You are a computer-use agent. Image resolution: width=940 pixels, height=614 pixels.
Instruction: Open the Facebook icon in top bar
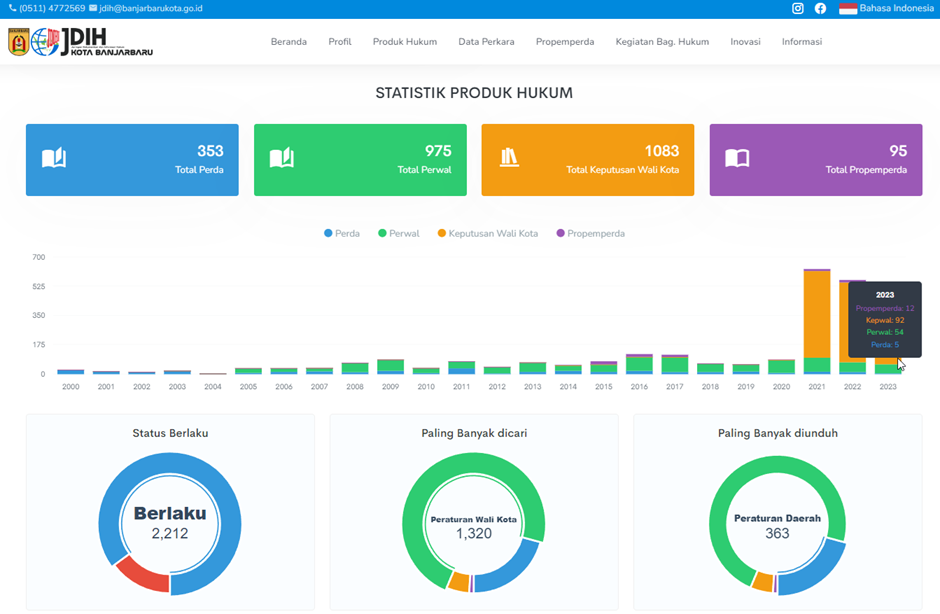pyautogui.click(x=820, y=8)
